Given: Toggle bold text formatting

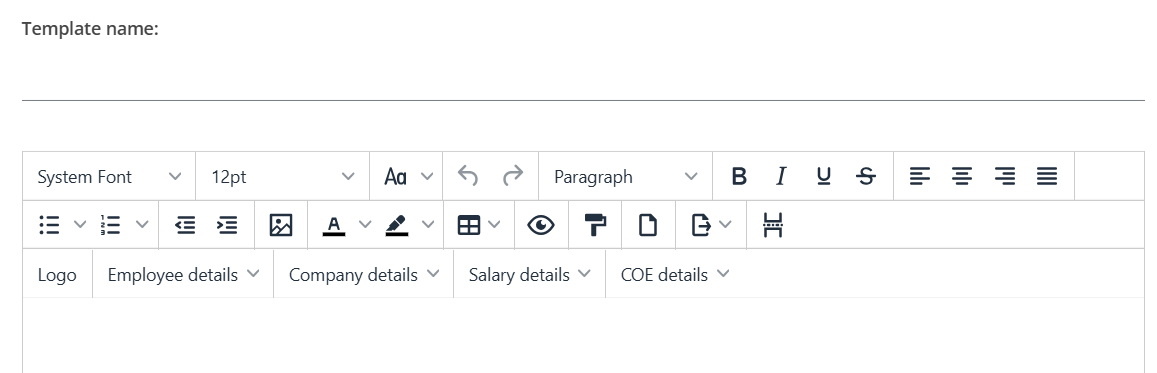Looking at the screenshot, I should click(x=739, y=176).
